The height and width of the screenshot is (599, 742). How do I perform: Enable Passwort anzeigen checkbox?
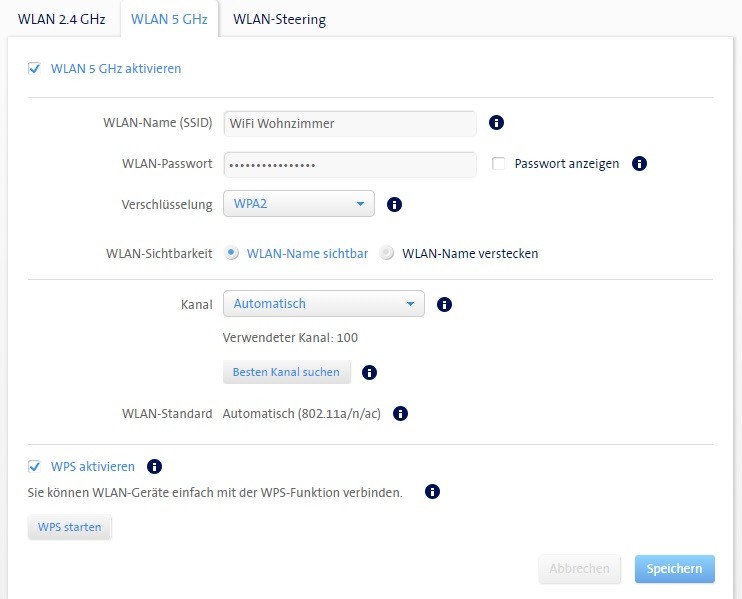498,164
